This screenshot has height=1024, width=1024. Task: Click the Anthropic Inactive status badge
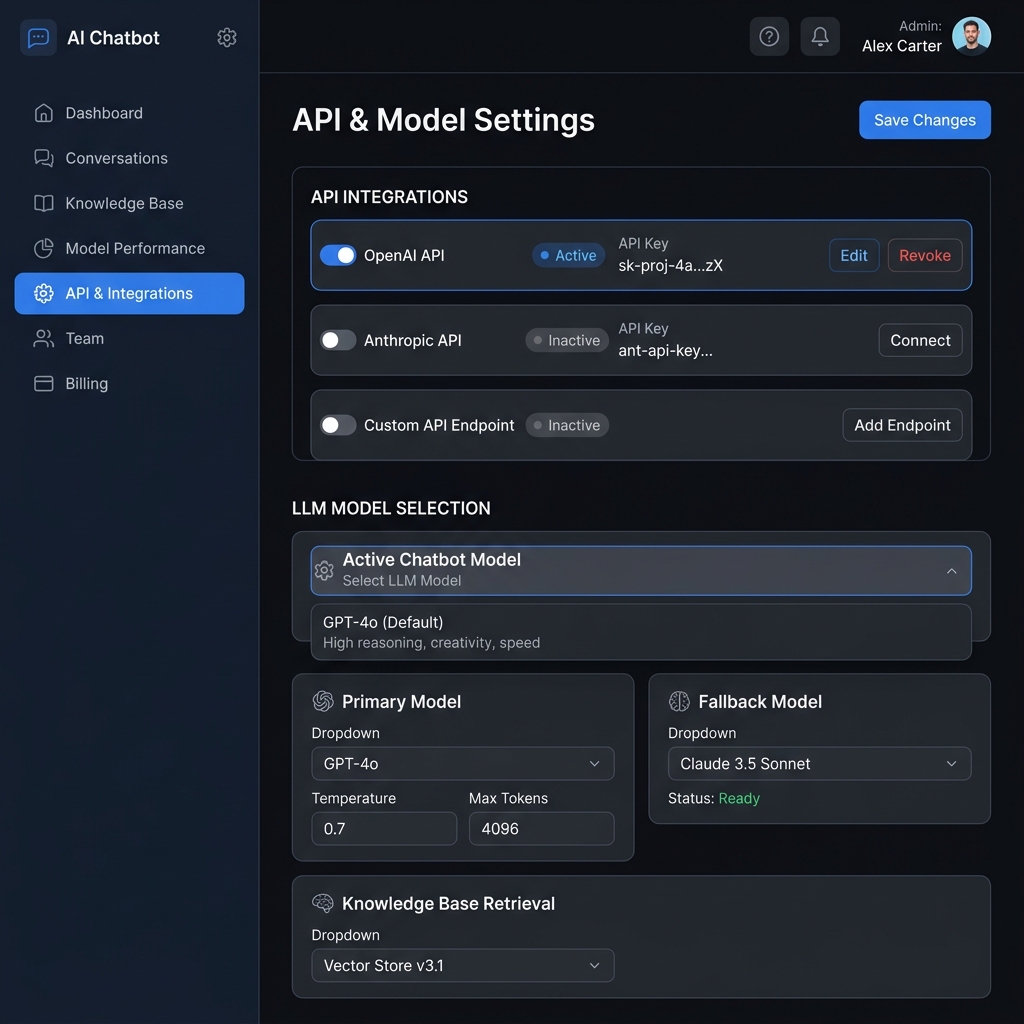pyautogui.click(x=567, y=340)
